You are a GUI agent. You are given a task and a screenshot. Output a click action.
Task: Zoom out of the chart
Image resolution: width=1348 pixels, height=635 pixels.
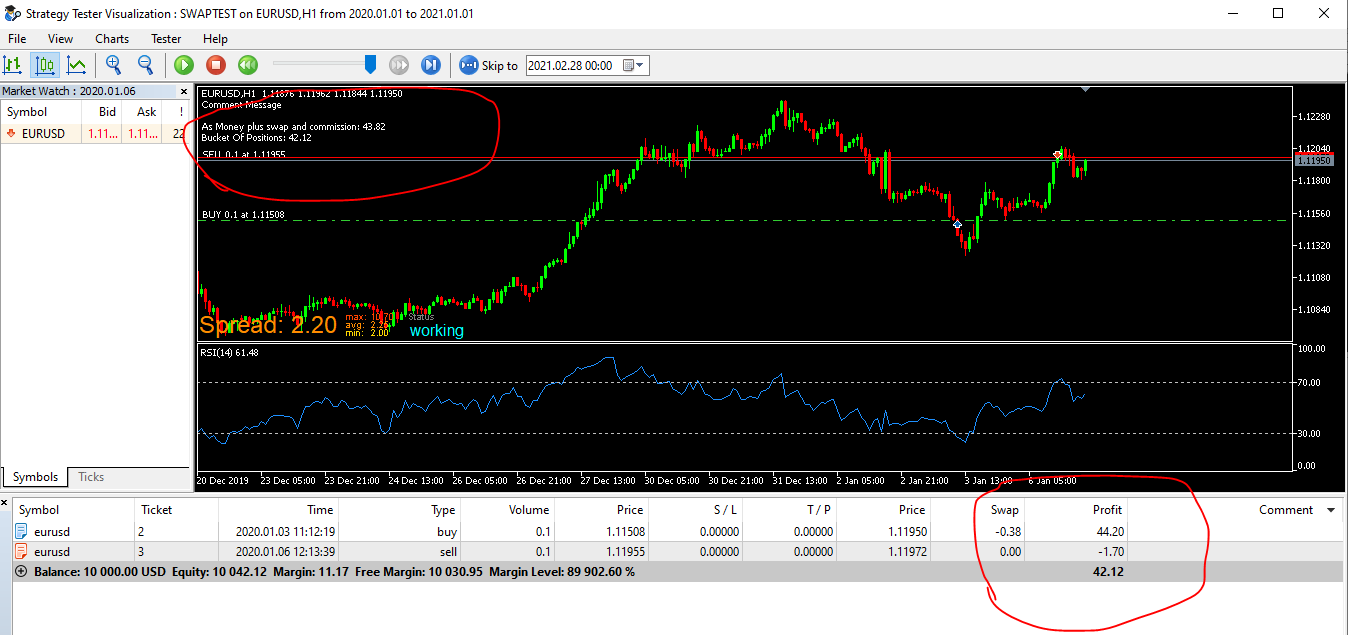(x=145, y=65)
